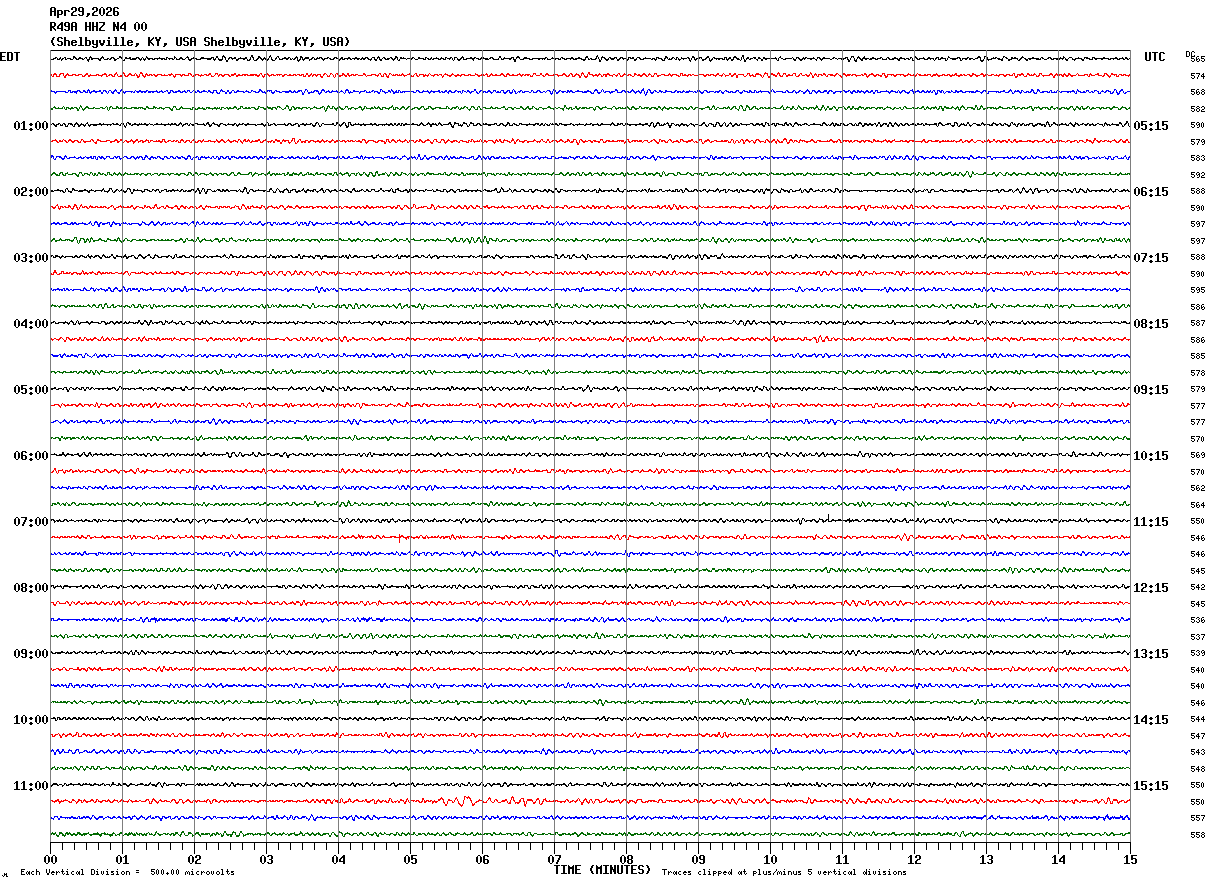Click the 11 minute tick label

(842, 859)
